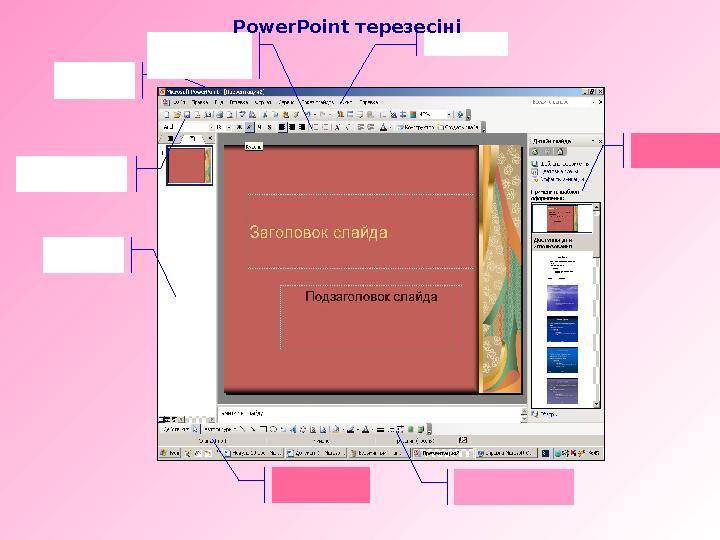The image size is (720, 540).
Task: Open the zoom percentage dropdown
Action: [x=449, y=115]
